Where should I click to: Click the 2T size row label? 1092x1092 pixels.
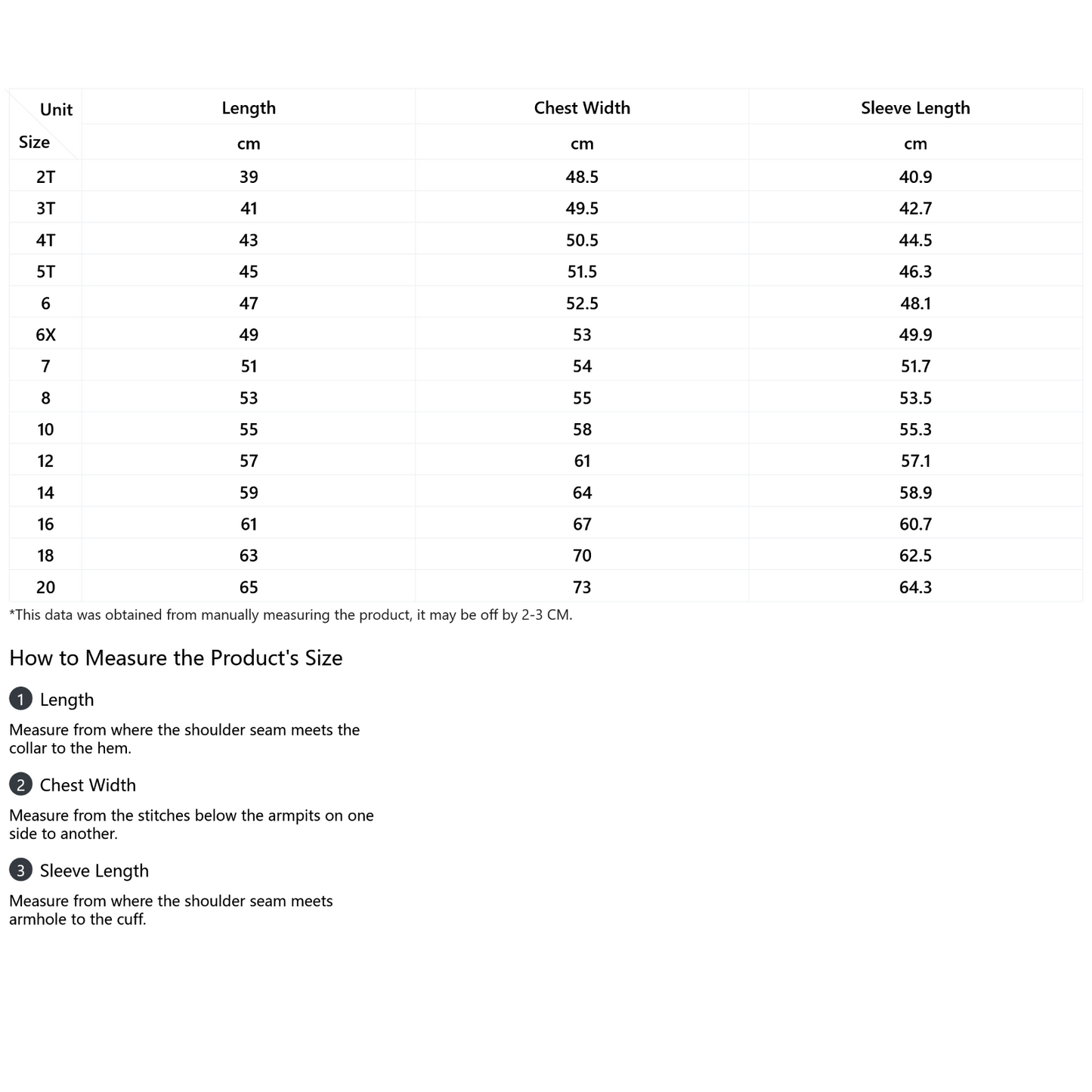(x=45, y=177)
